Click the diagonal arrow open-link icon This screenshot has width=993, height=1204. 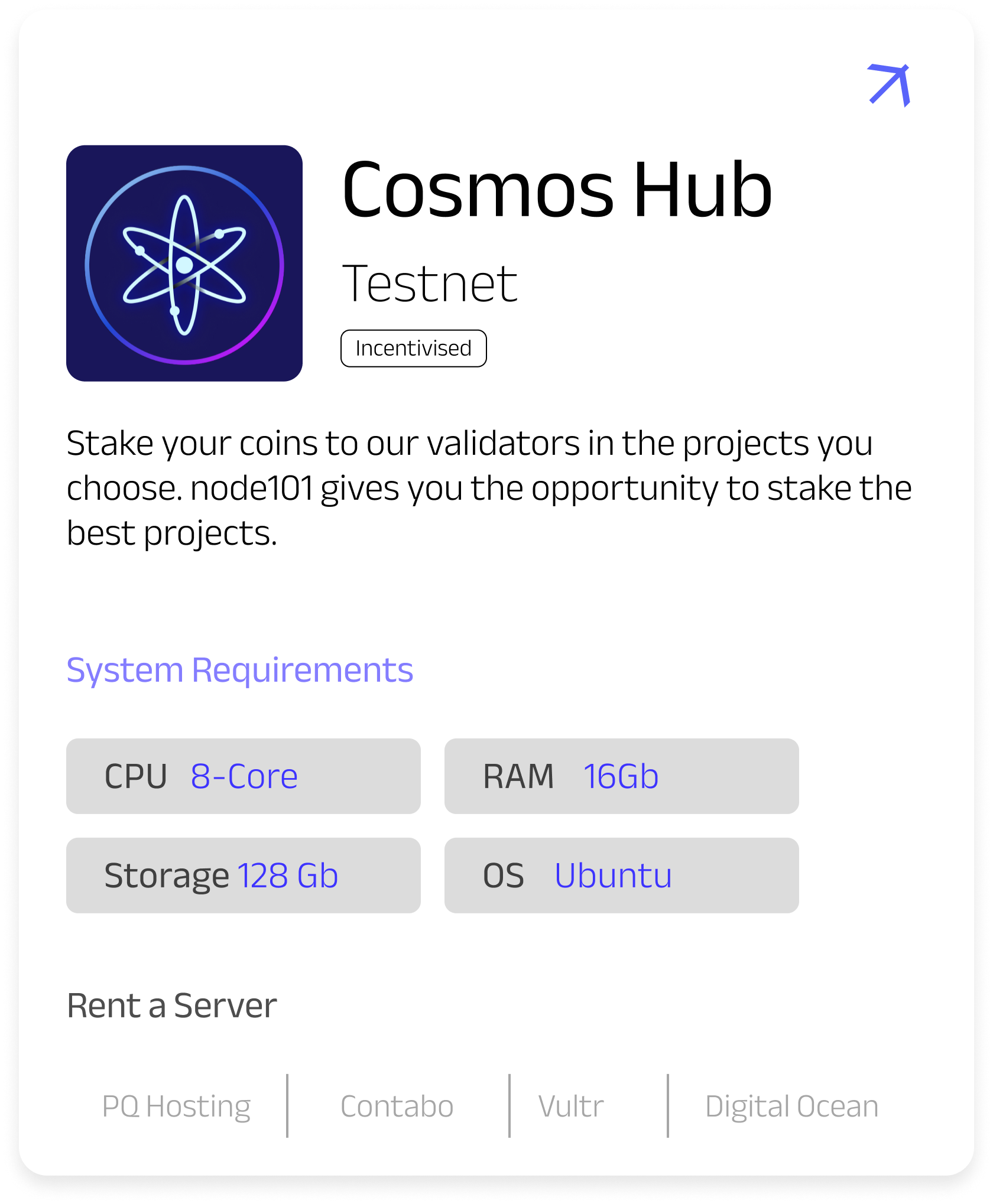(x=889, y=85)
